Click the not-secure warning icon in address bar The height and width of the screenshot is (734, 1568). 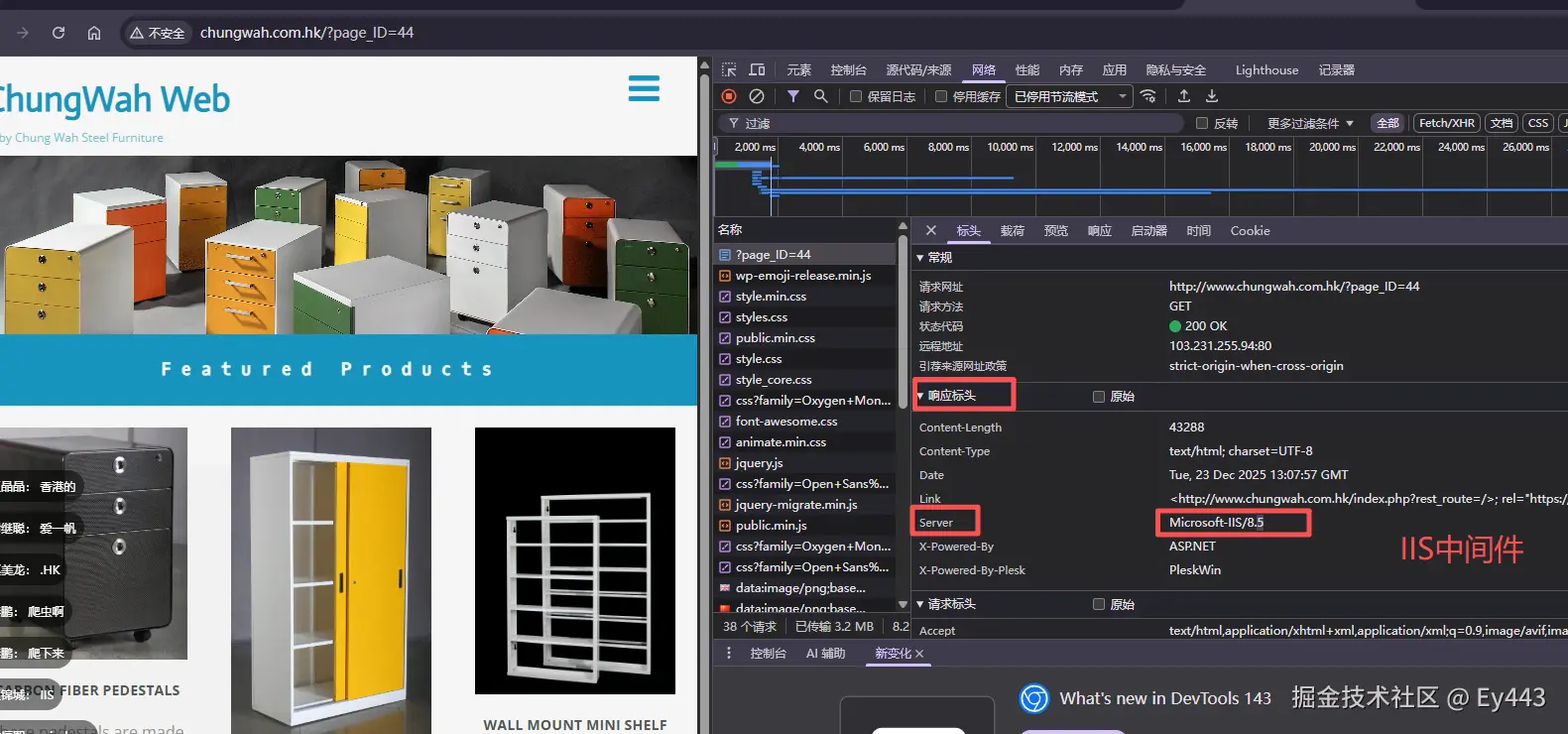137,33
